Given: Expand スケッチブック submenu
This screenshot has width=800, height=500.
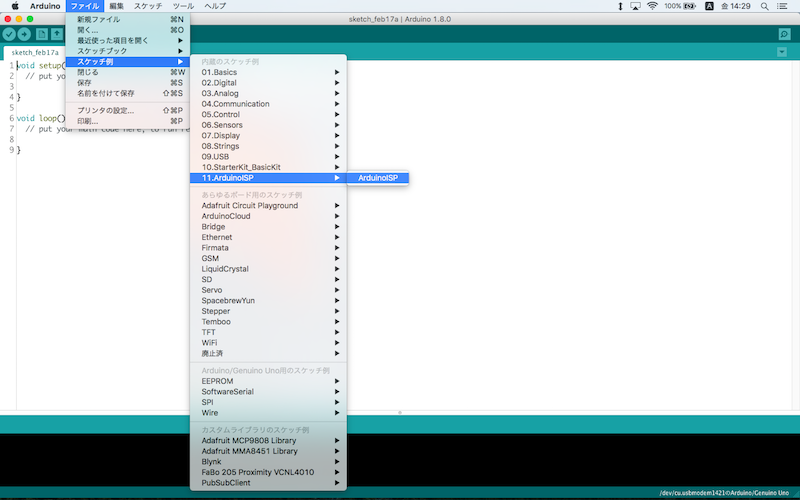Looking at the screenshot, I should [128, 51].
